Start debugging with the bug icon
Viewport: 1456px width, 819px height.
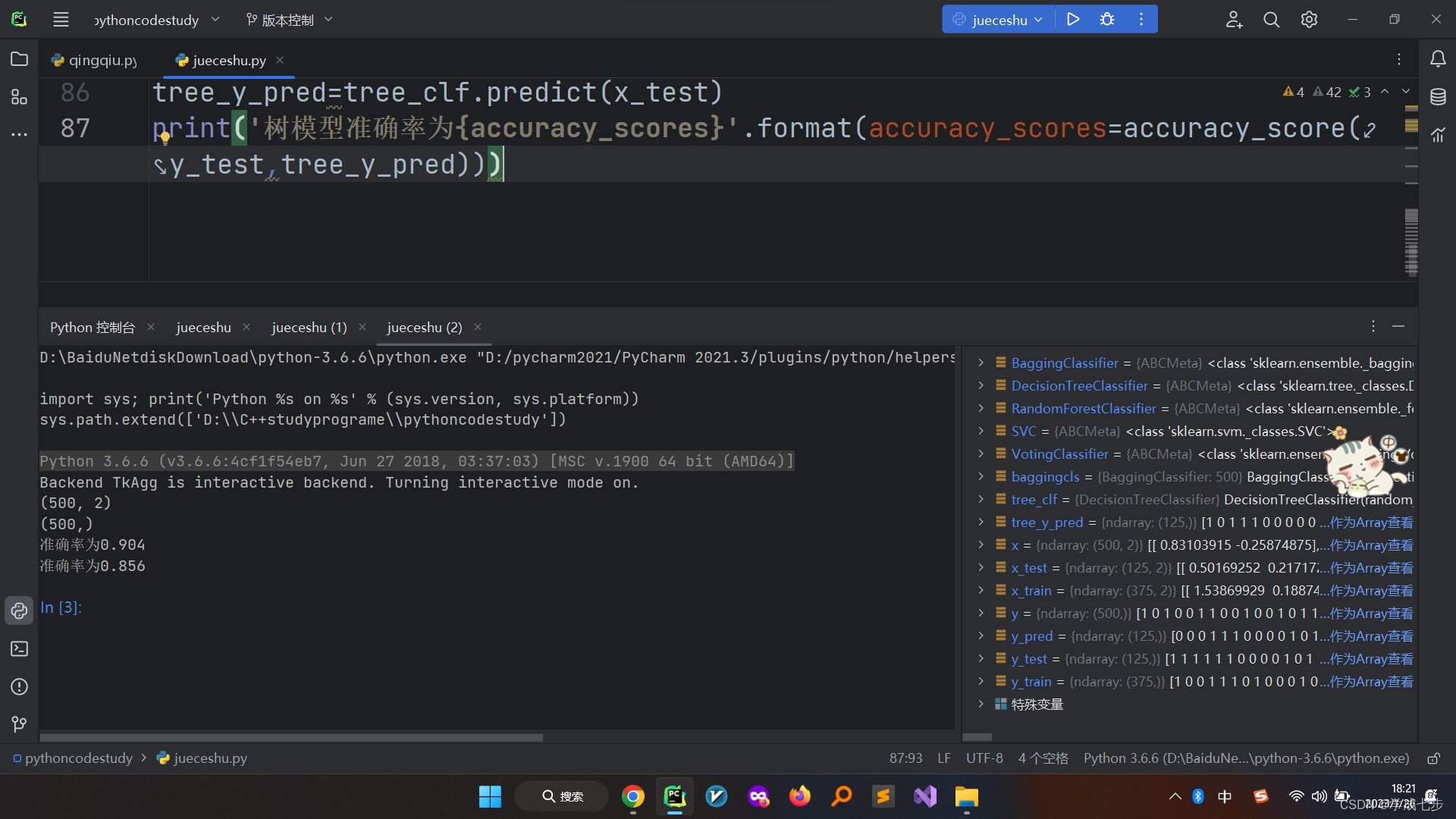(x=1106, y=20)
